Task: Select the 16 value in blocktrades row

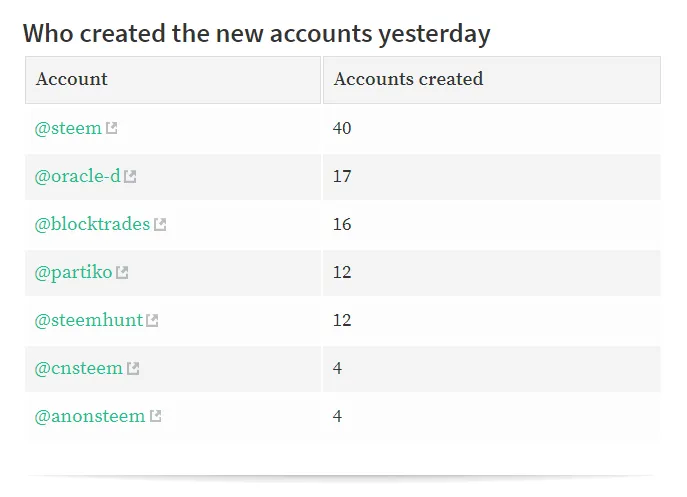Action: [342, 224]
